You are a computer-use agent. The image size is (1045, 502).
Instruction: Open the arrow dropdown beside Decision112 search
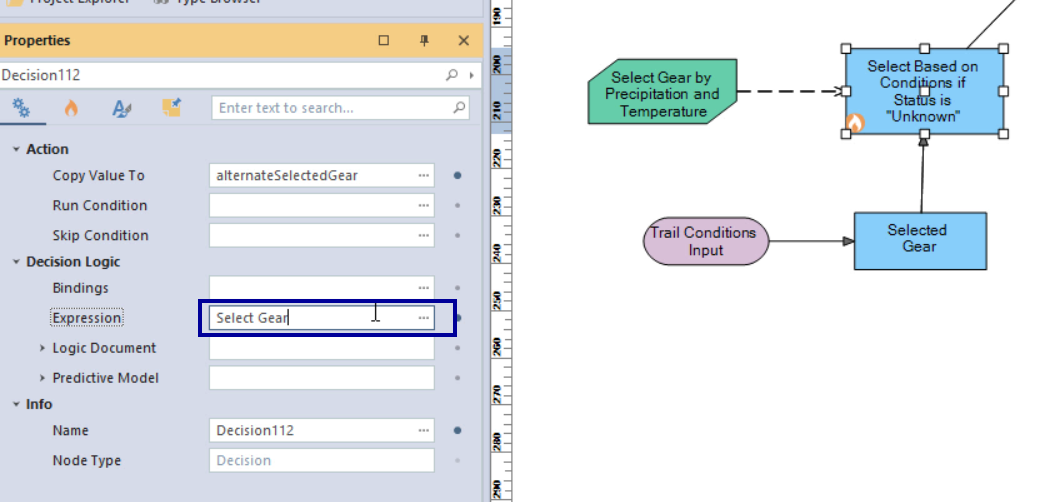click(x=472, y=75)
